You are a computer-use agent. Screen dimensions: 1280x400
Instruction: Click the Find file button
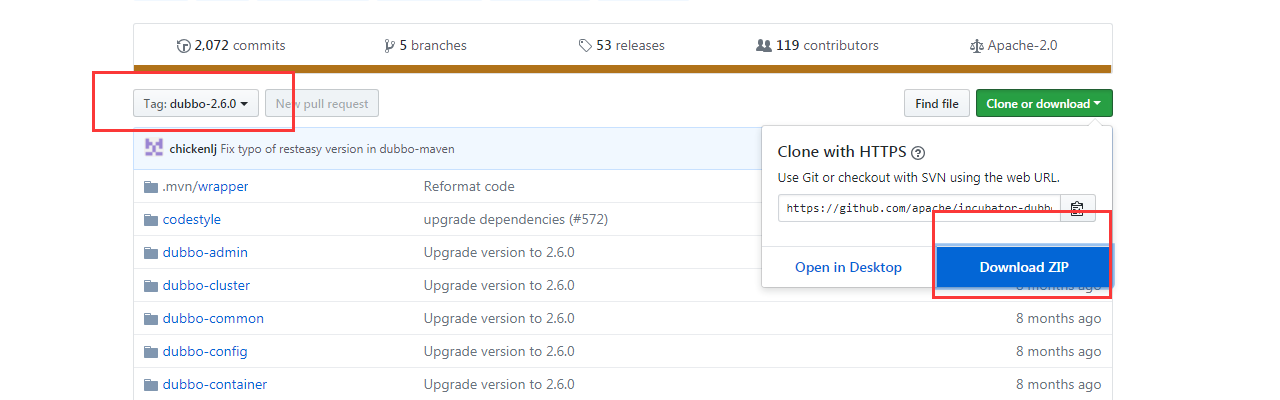pyautogui.click(x=936, y=103)
